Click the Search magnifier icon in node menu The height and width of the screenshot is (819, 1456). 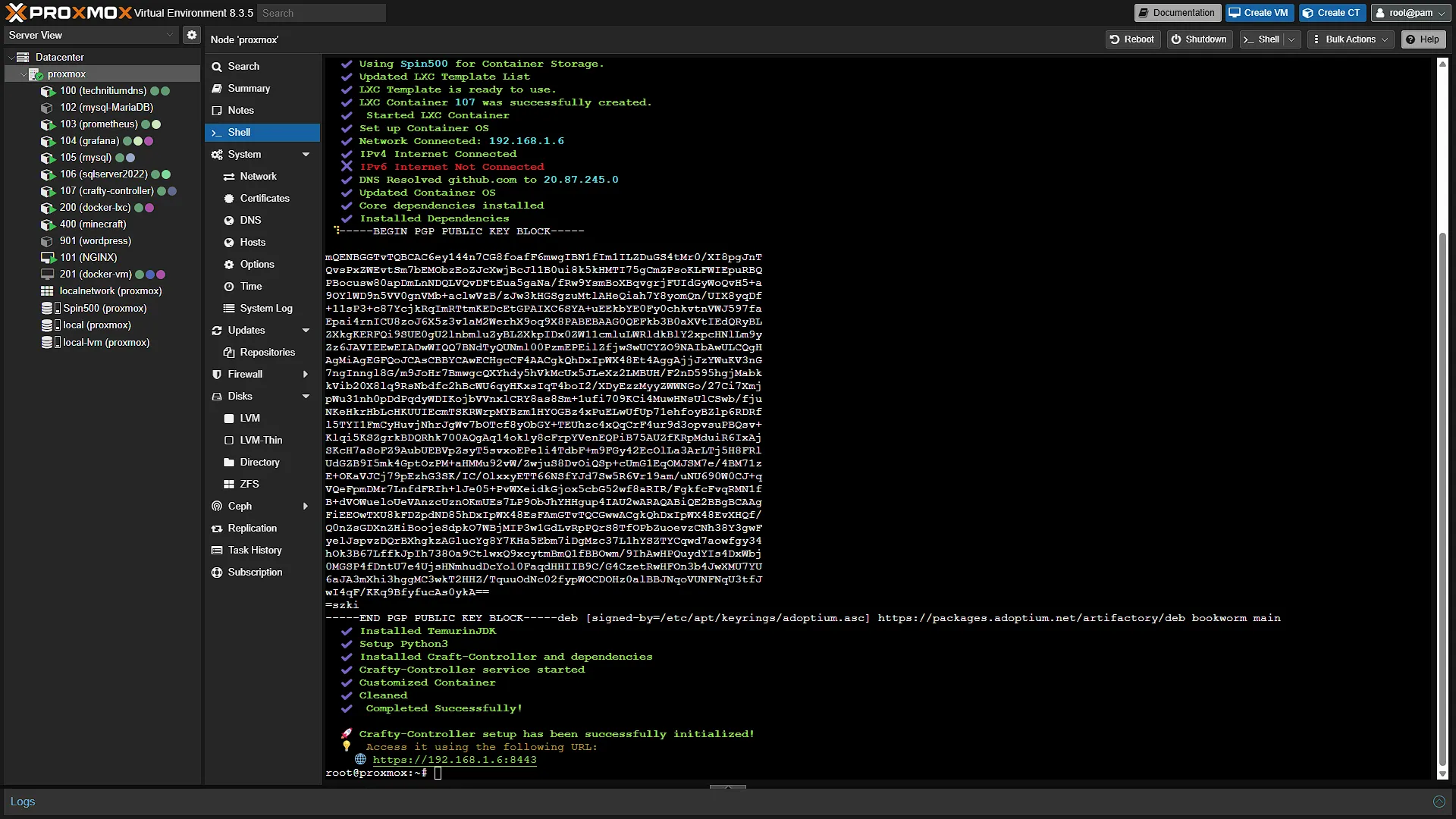click(x=217, y=67)
